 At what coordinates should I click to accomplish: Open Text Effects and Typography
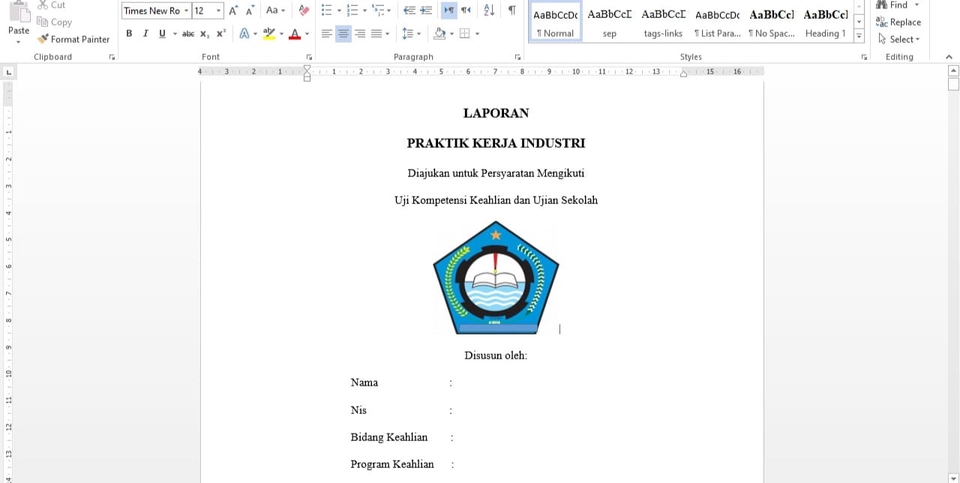tap(244, 34)
